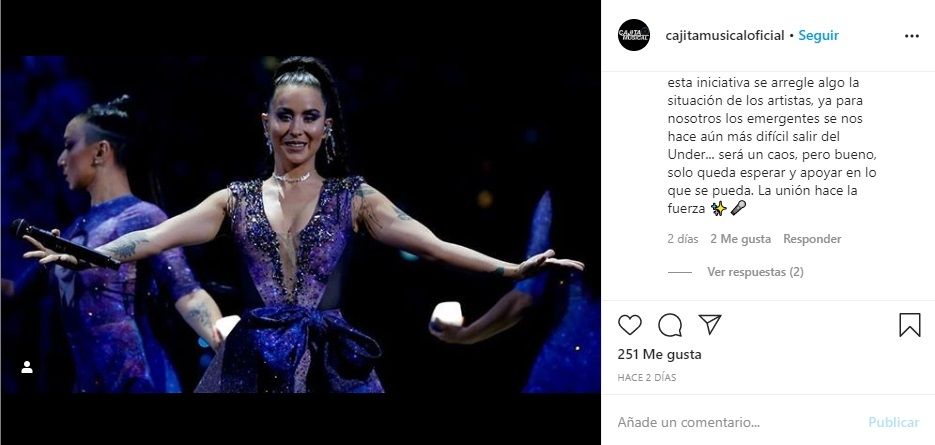Click comment timestamp '2 días'

pos(682,239)
